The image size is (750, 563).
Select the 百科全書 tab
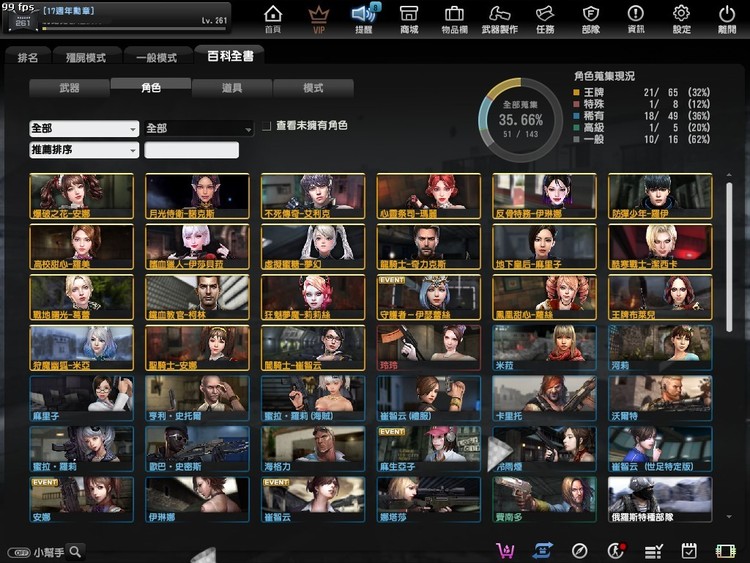tap(230, 56)
